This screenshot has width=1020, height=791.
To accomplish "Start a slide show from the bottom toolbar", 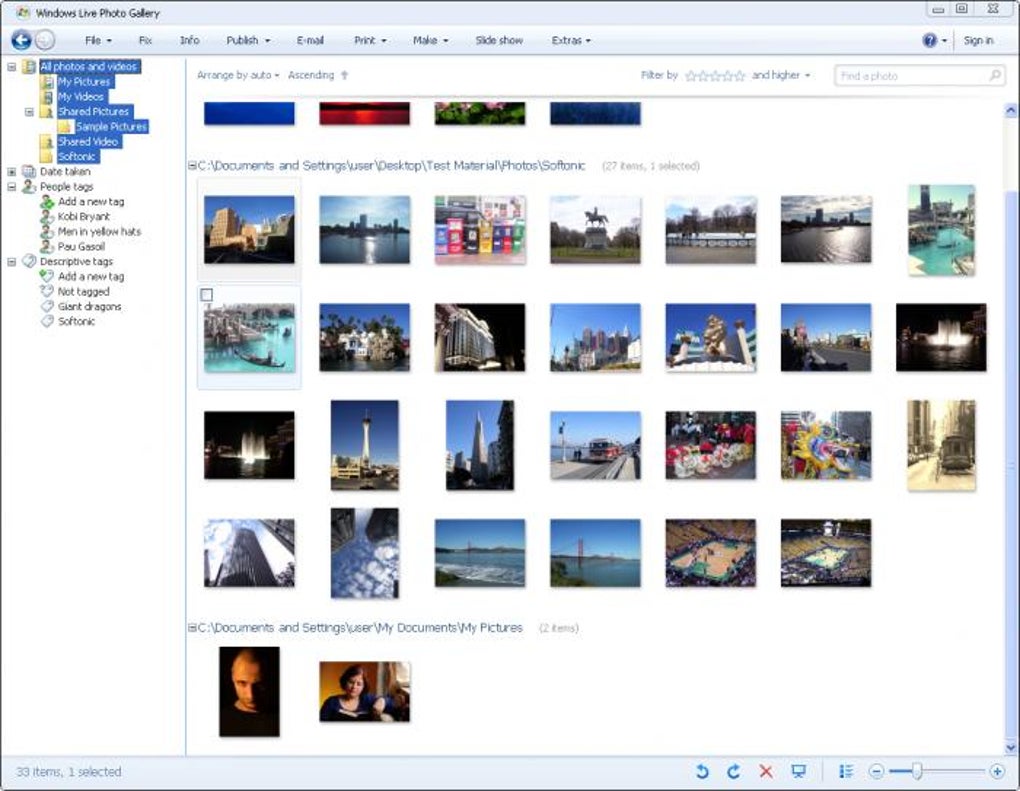I will 797,771.
